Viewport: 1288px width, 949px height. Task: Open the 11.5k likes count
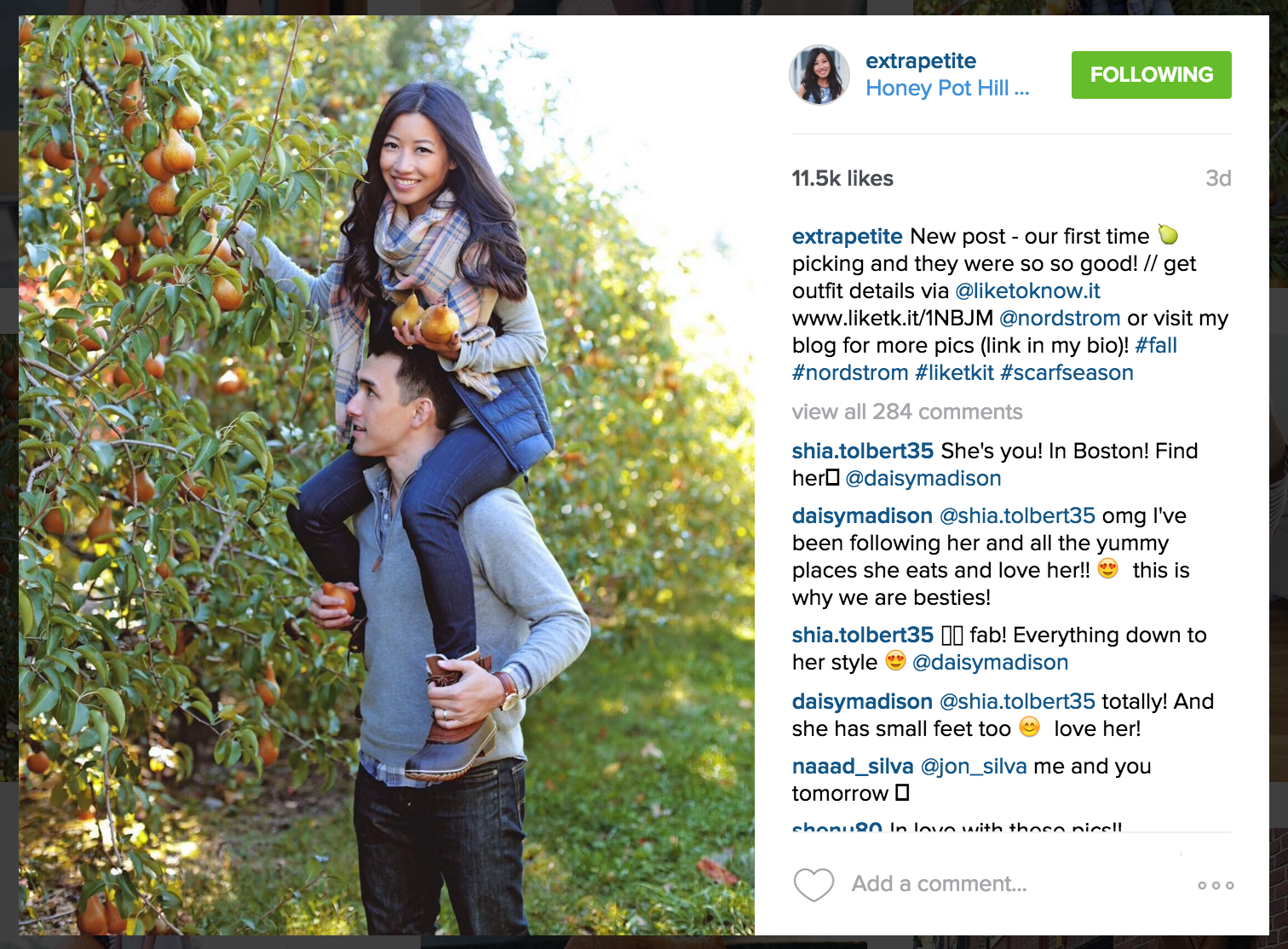click(x=842, y=179)
